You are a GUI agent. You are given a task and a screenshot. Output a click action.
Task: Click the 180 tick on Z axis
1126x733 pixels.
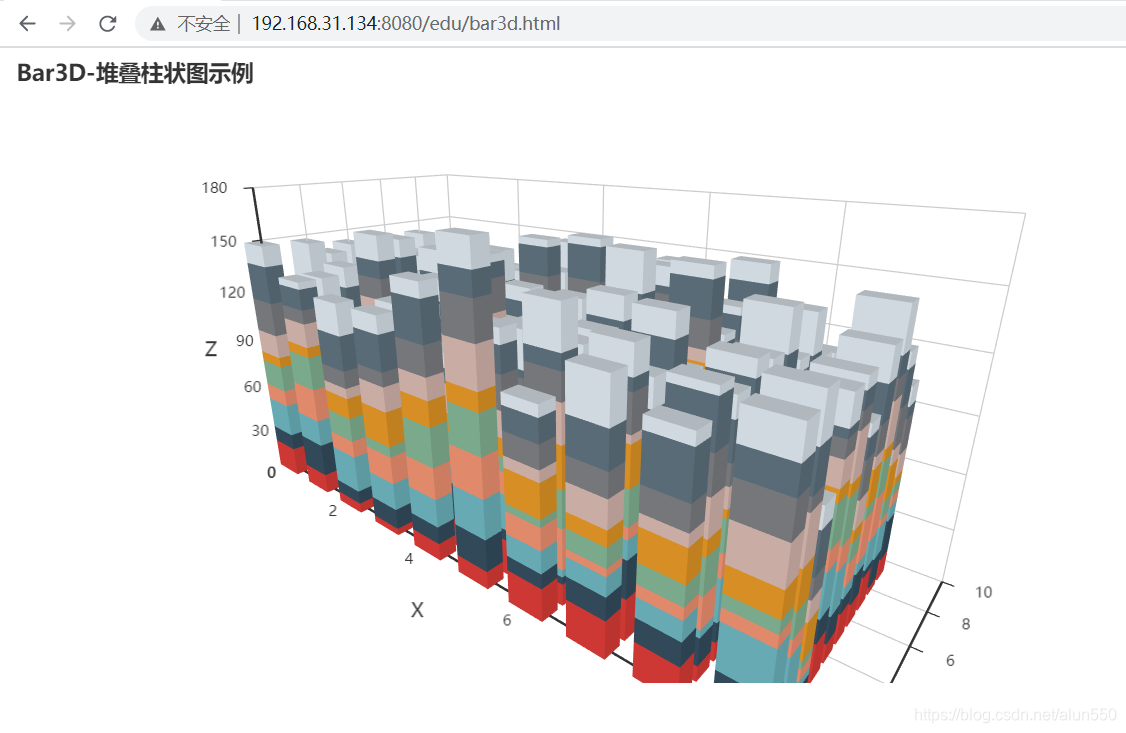pos(214,187)
